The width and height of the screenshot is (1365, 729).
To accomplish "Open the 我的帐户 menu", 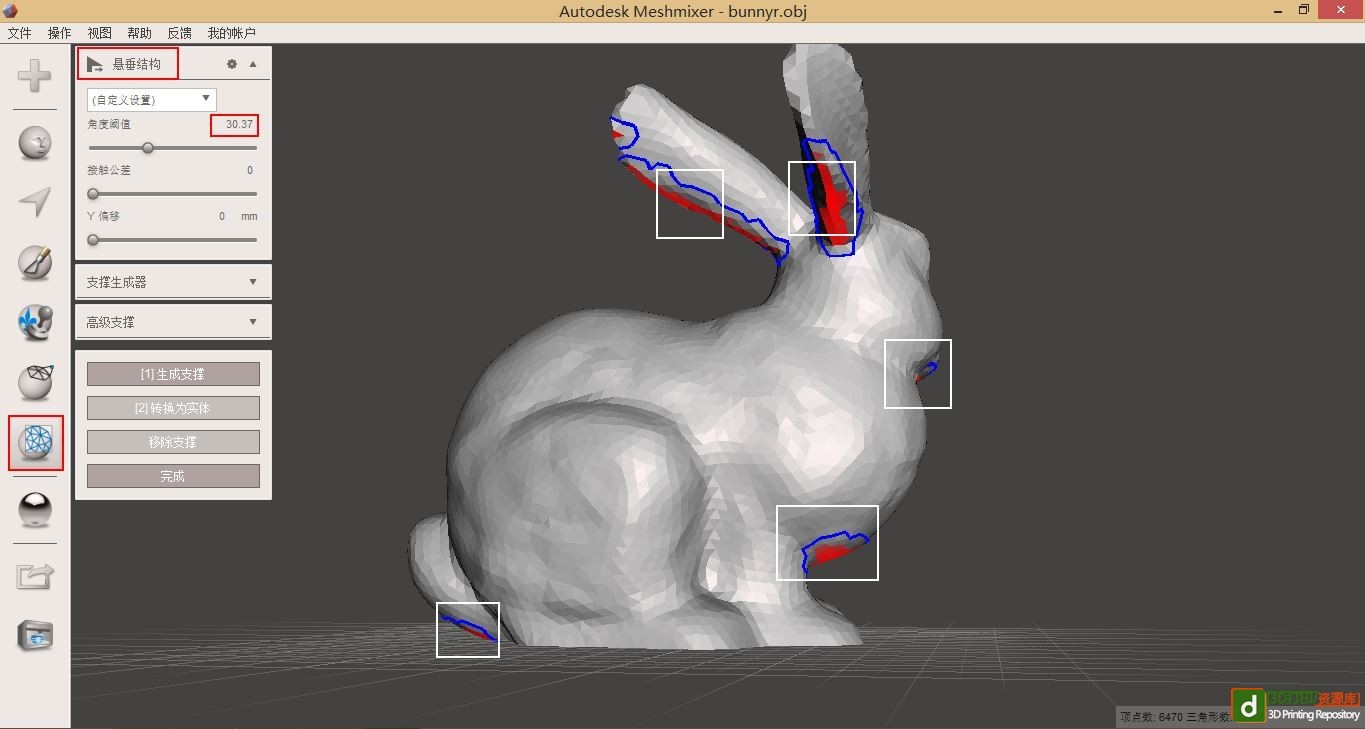I will 231,33.
